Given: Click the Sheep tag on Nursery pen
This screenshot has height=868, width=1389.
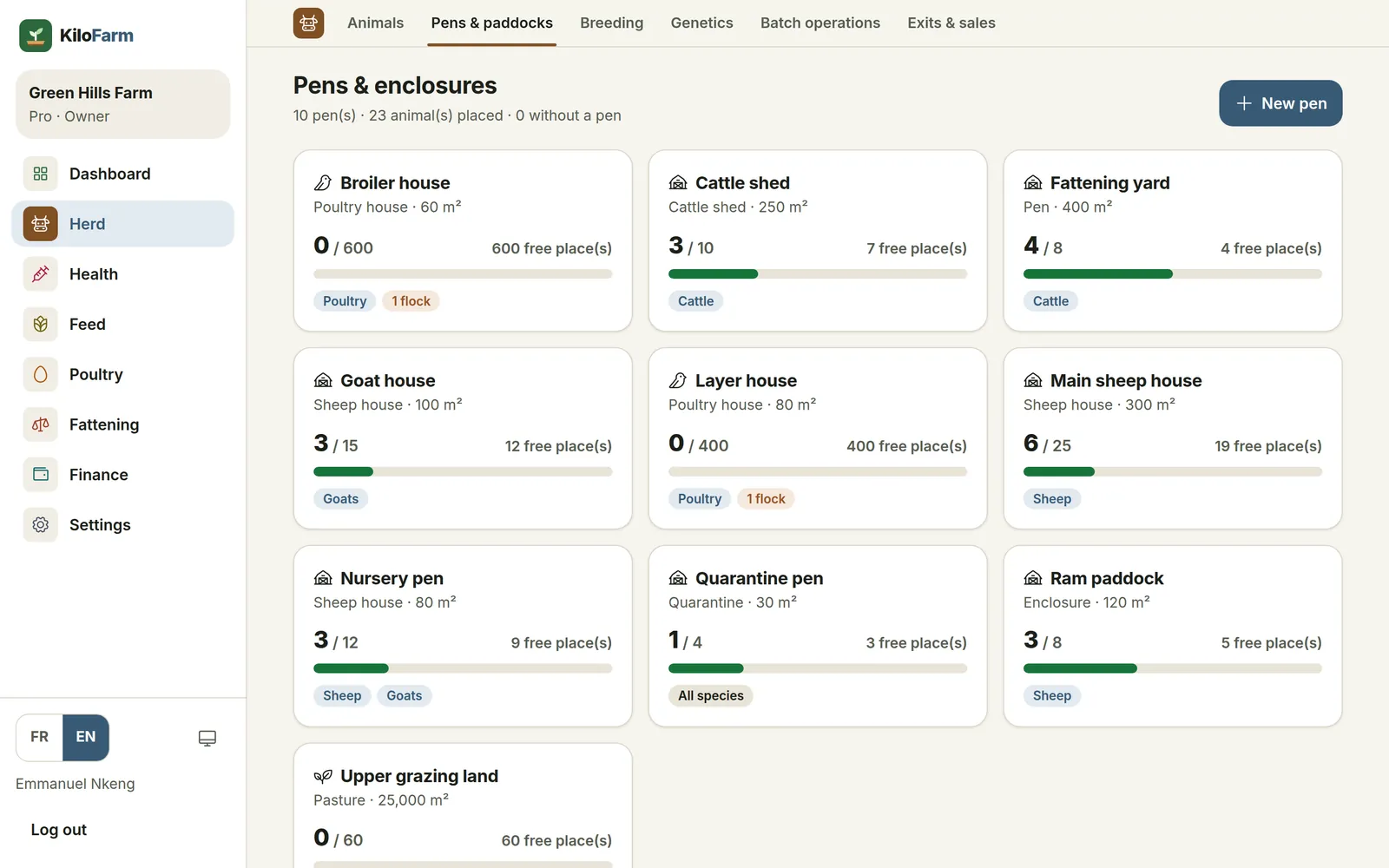Looking at the screenshot, I should (342, 696).
